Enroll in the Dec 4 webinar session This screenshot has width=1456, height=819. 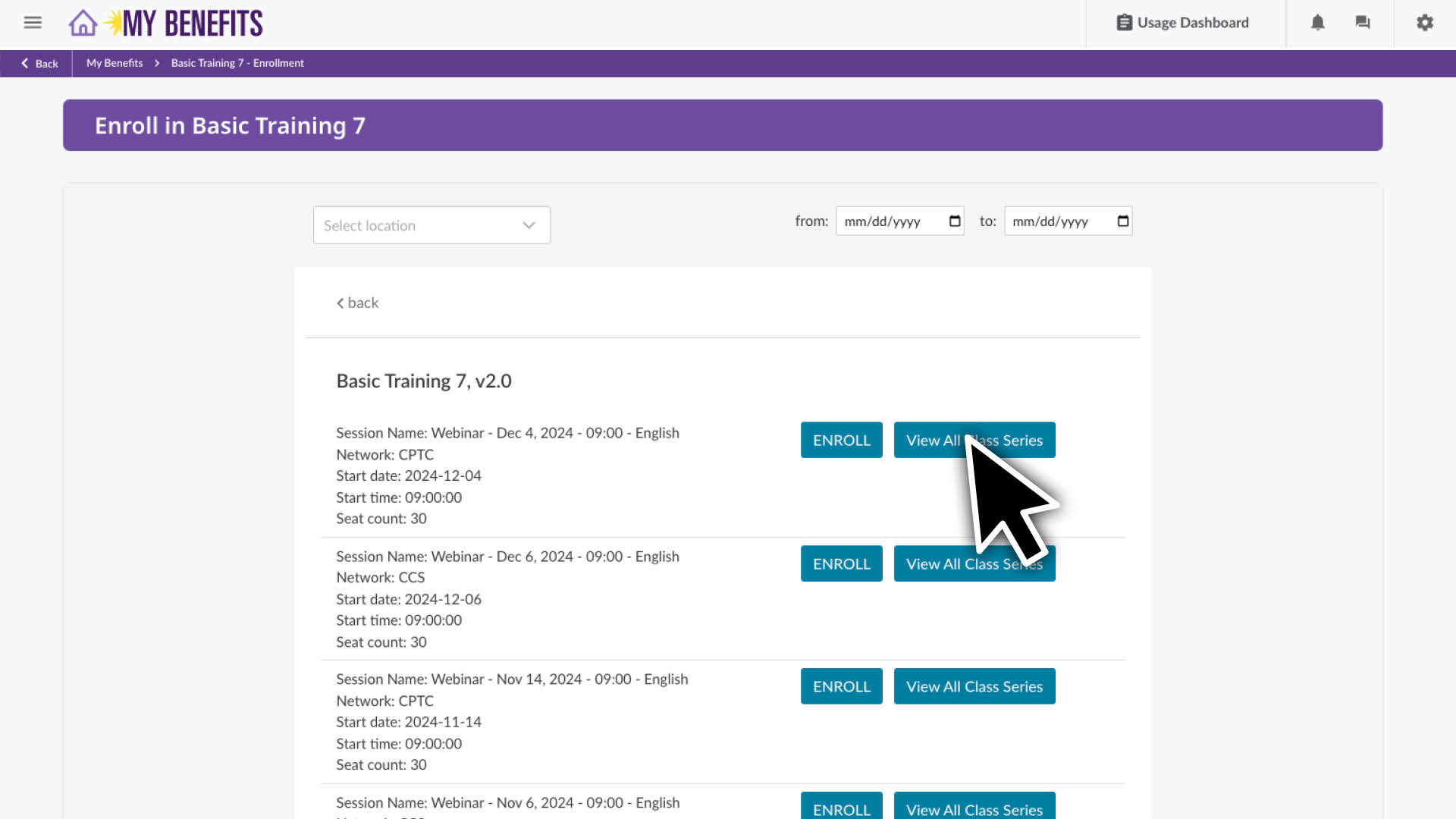point(841,440)
